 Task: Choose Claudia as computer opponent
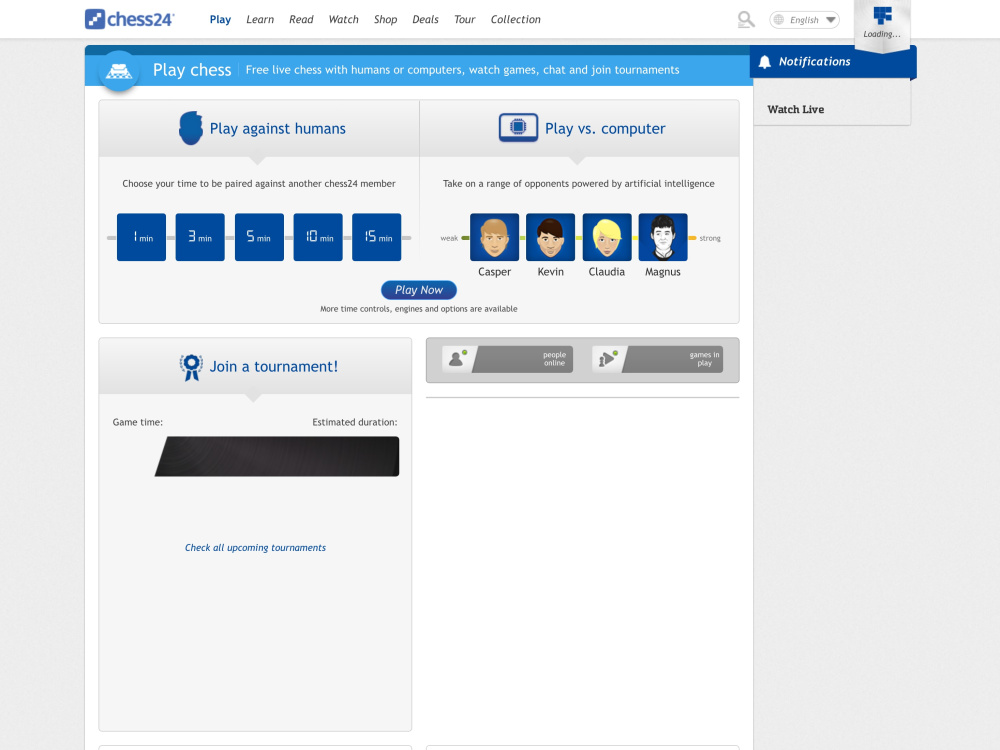(x=607, y=237)
